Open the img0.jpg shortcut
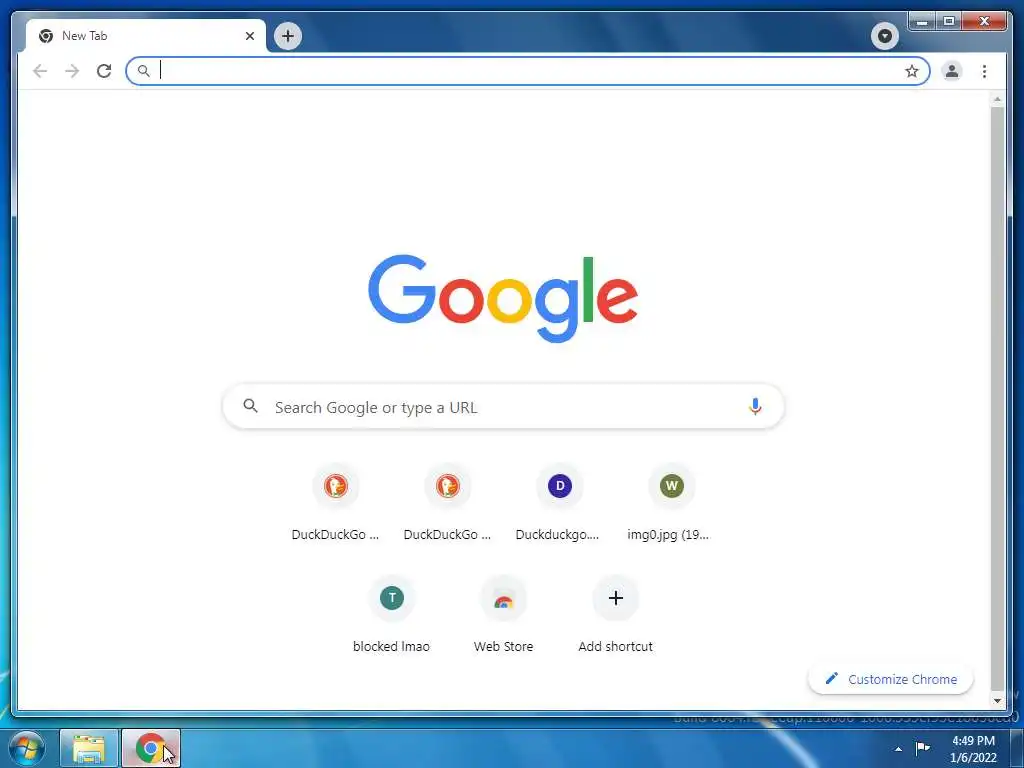 tap(671, 487)
